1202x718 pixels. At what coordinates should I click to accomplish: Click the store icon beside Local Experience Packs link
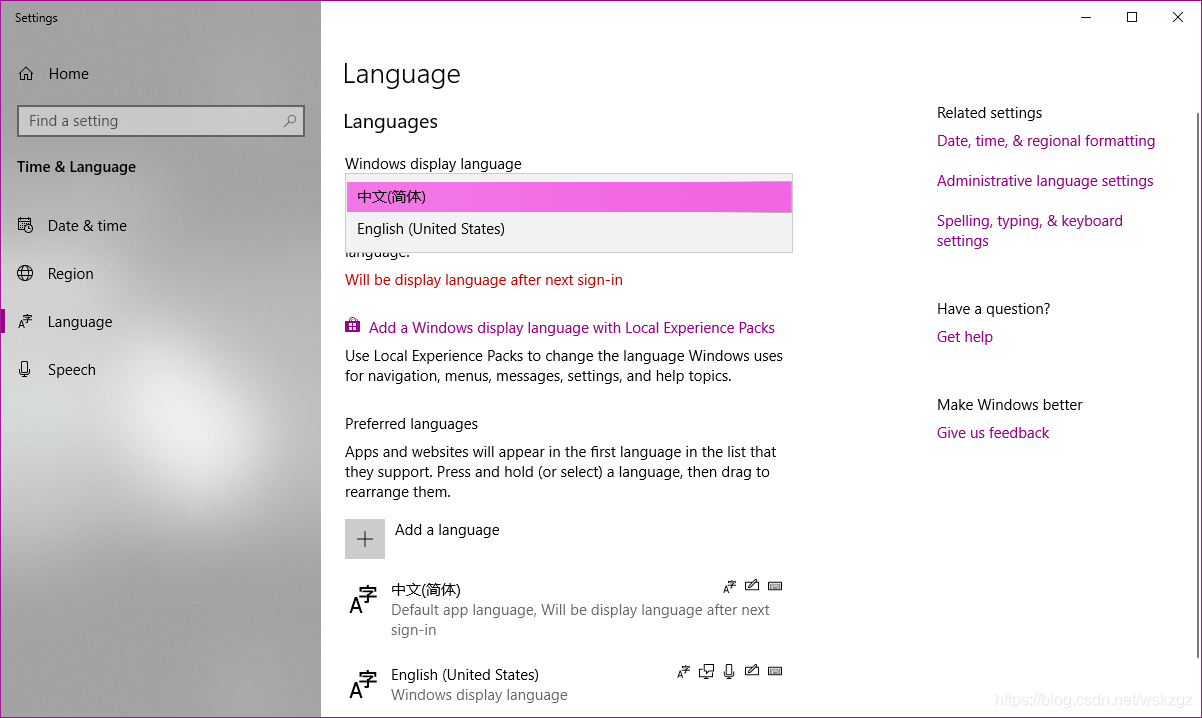(352, 326)
